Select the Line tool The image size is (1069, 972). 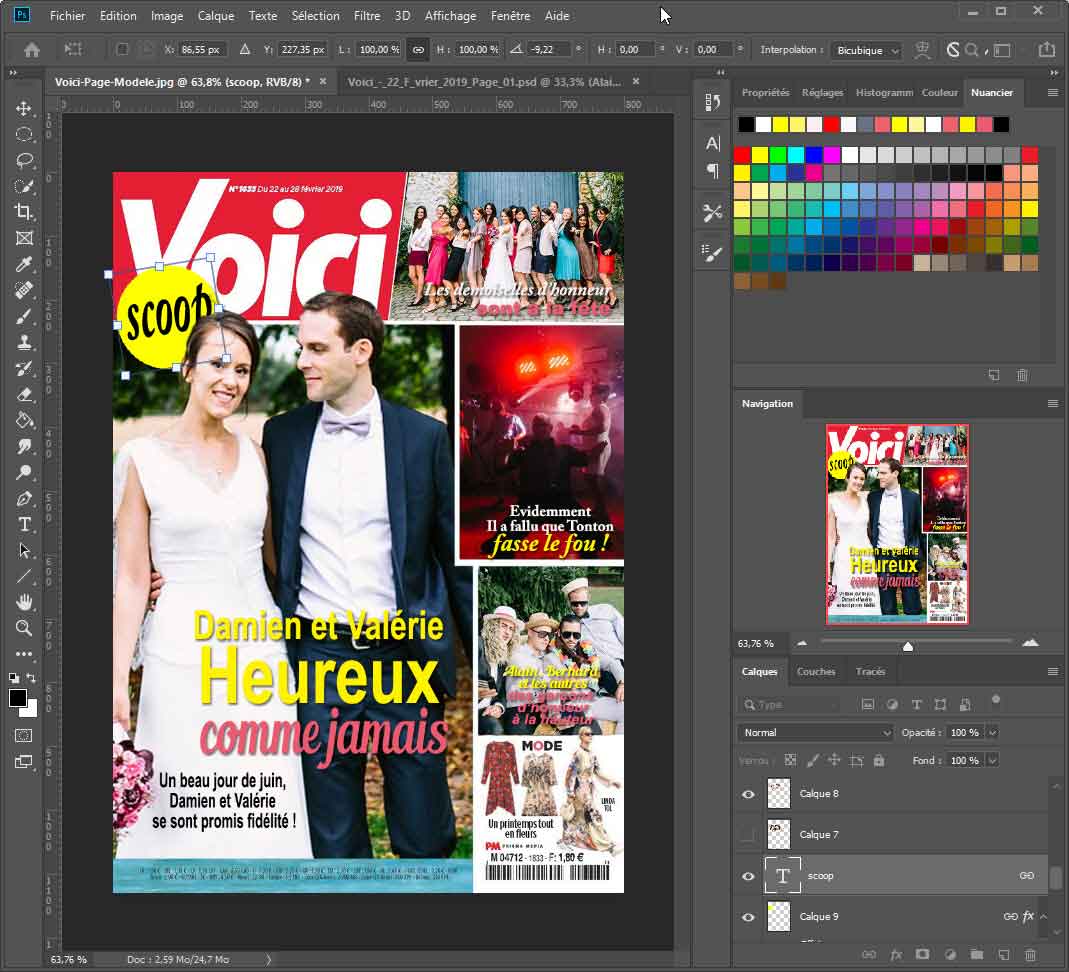(x=24, y=576)
